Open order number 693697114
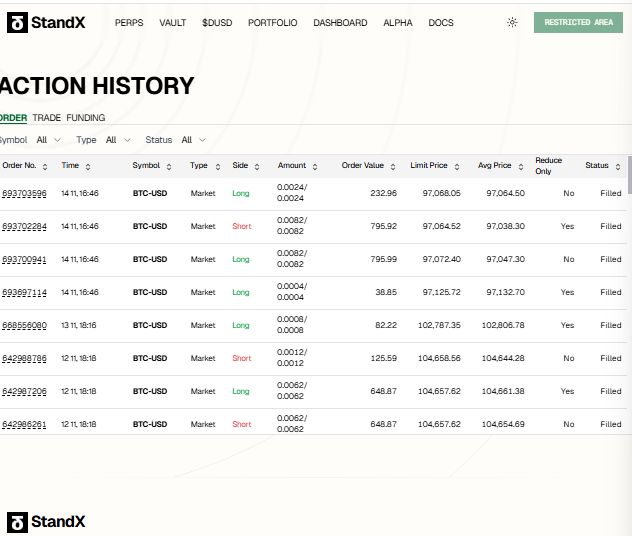Image resolution: width=632 pixels, height=536 pixels. tap(24, 293)
